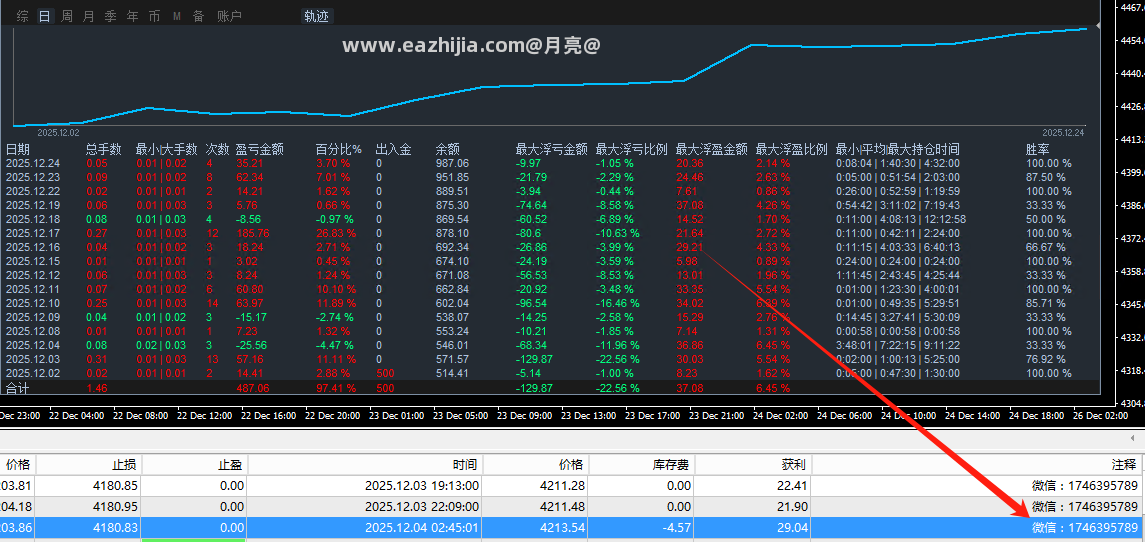Click the 26.83 % percentage cell

(x=336, y=233)
